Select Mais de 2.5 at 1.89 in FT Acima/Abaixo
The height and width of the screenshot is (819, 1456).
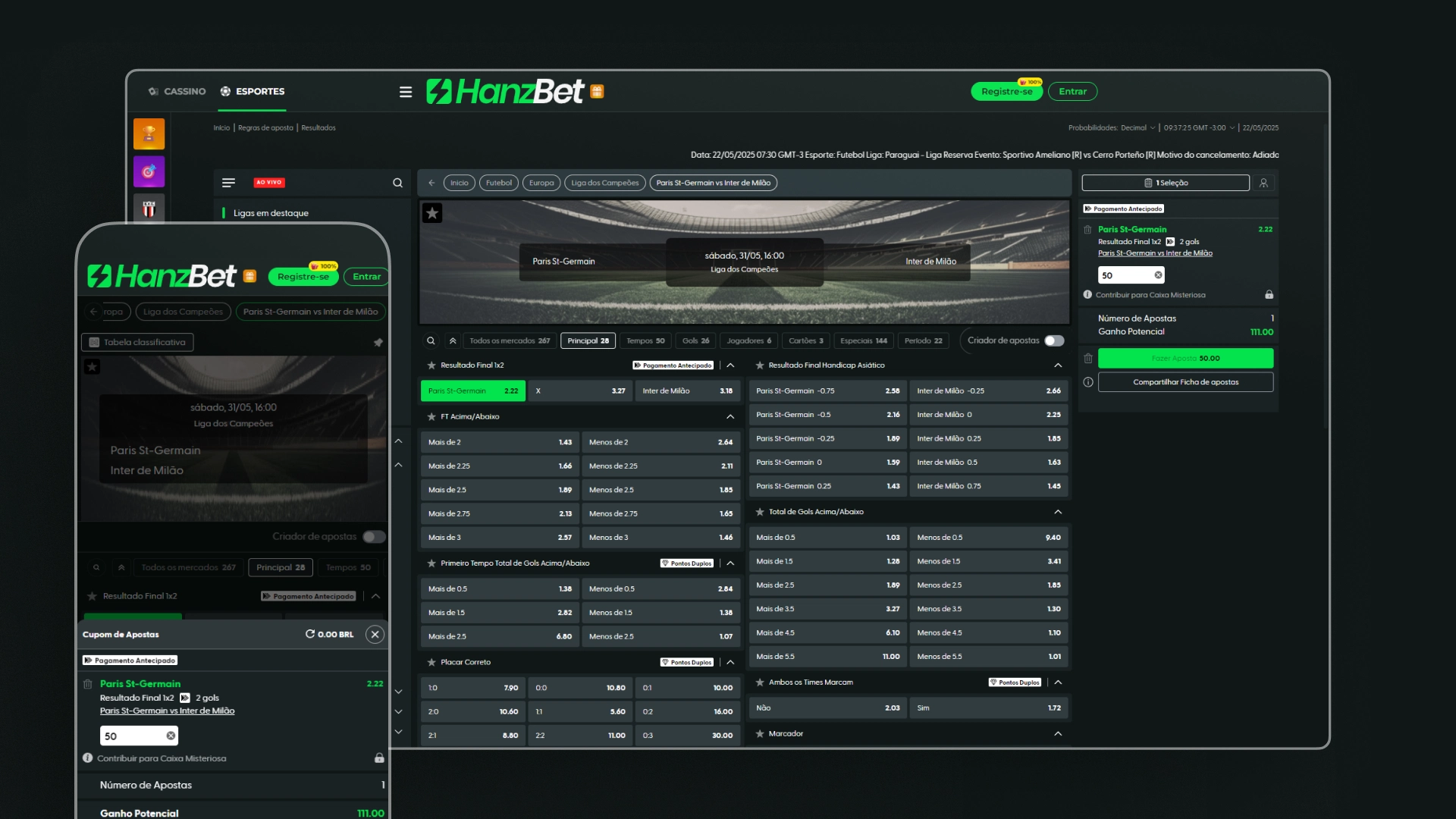[x=500, y=490]
